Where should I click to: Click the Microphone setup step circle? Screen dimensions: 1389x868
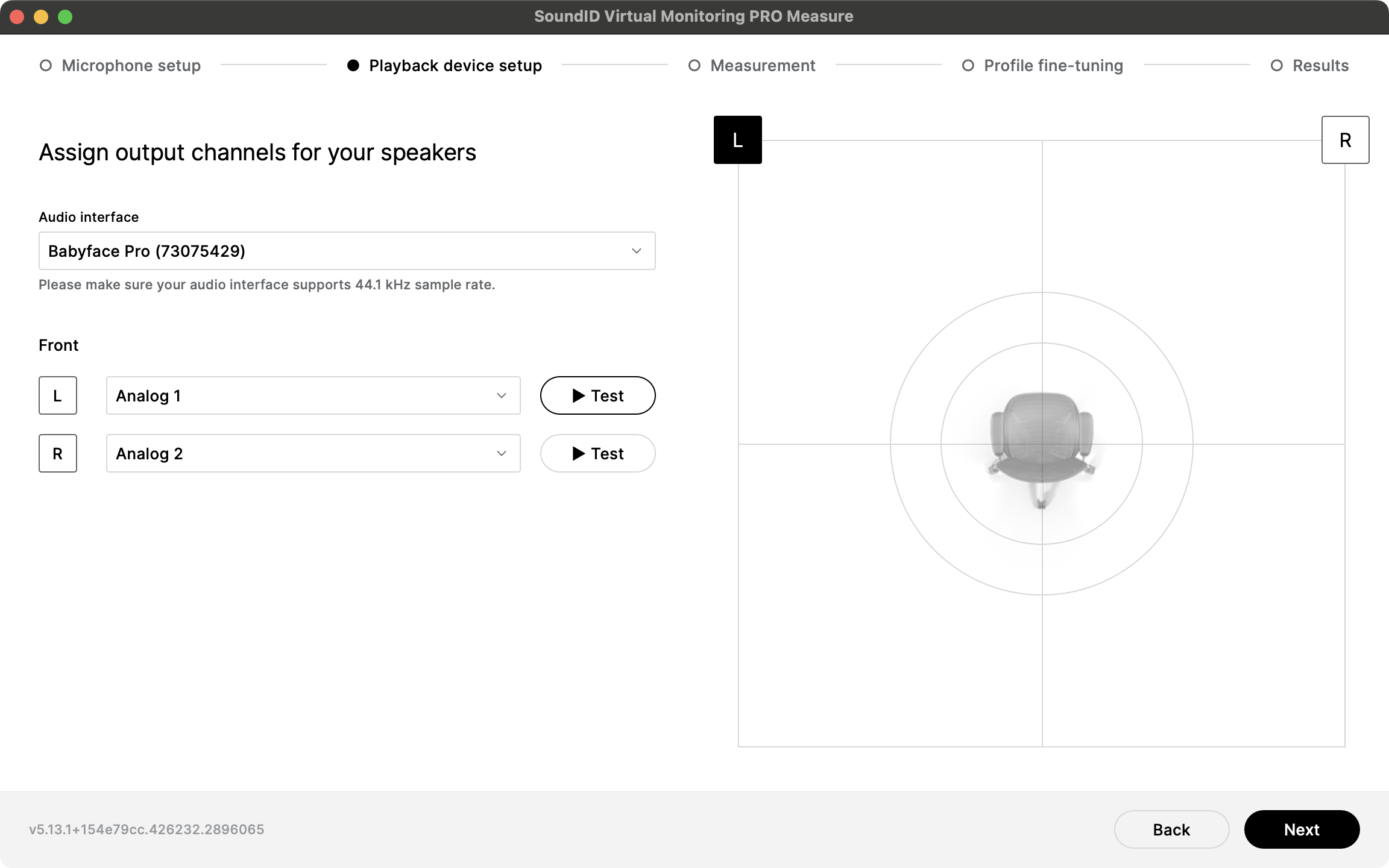pyautogui.click(x=46, y=65)
